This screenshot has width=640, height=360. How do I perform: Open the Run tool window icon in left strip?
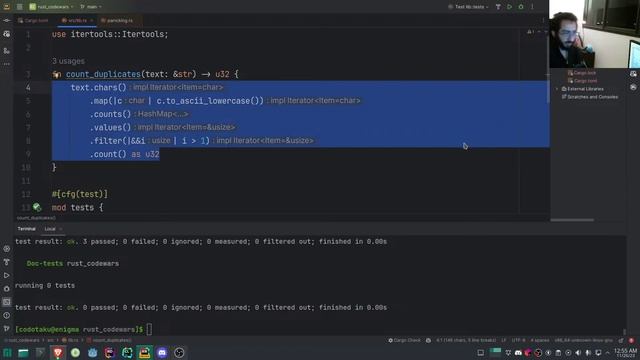click(7, 276)
